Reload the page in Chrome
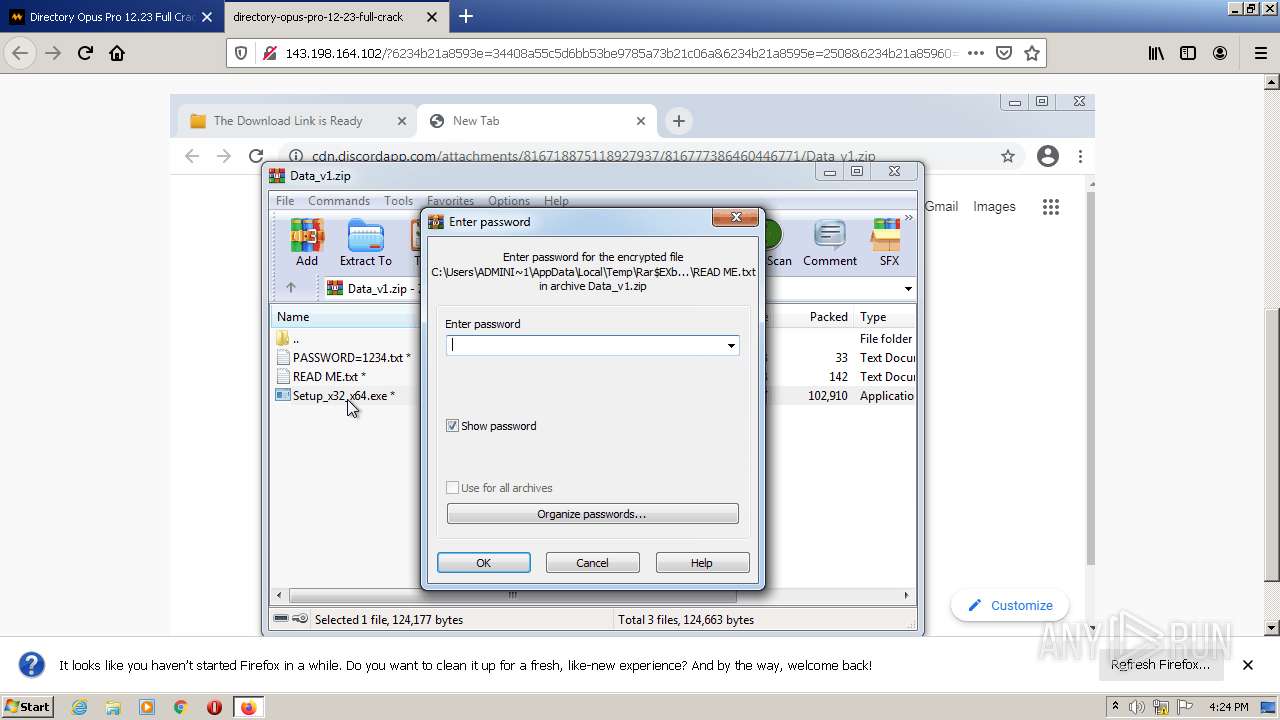The width and height of the screenshot is (1280, 720). [x=256, y=156]
